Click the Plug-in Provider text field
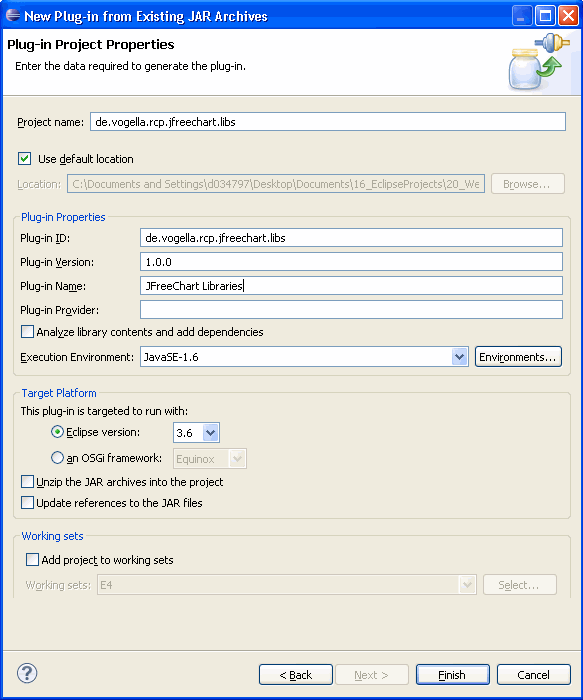This screenshot has height=700, width=583. click(351, 309)
